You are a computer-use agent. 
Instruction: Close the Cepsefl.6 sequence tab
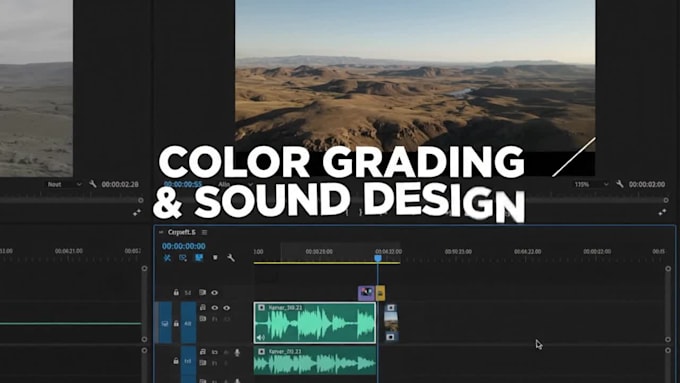point(161,232)
